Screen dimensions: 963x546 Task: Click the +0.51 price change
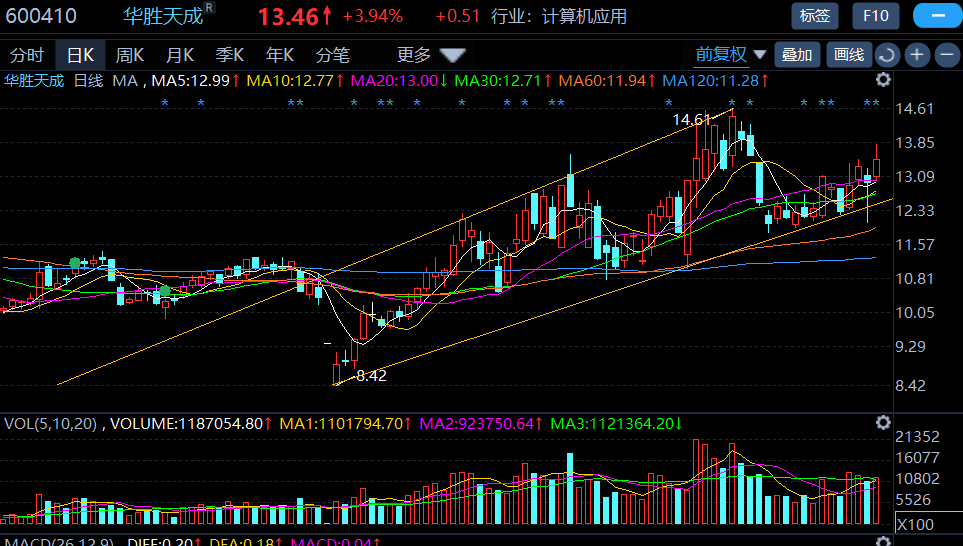[458, 17]
